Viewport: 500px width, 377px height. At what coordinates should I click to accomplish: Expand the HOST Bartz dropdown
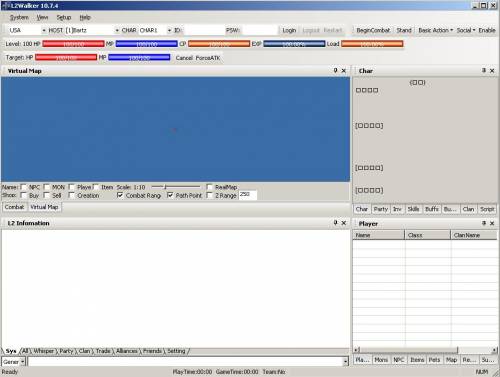[117, 30]
